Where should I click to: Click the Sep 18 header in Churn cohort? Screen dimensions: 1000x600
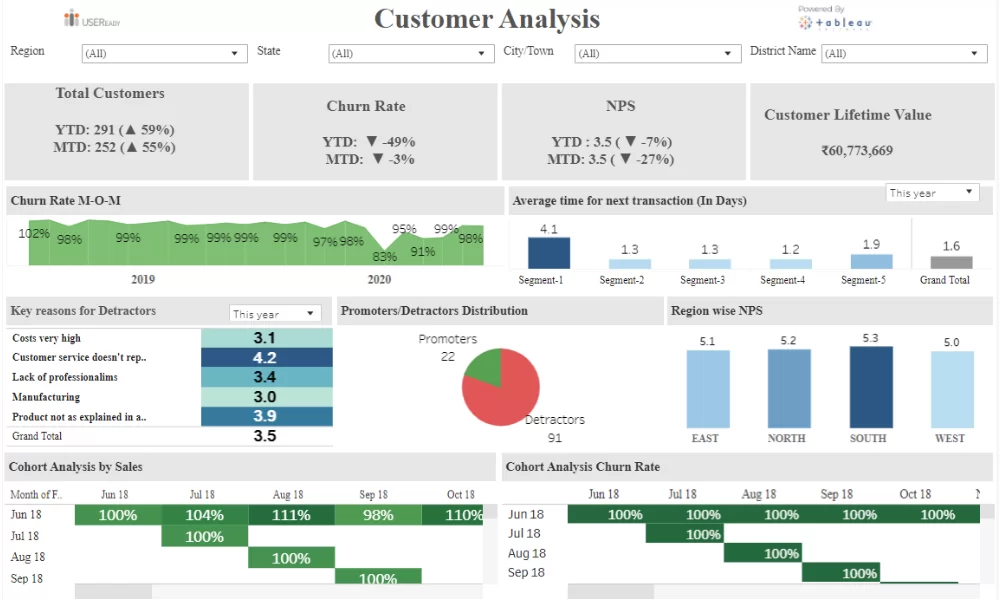pos(837,494)
